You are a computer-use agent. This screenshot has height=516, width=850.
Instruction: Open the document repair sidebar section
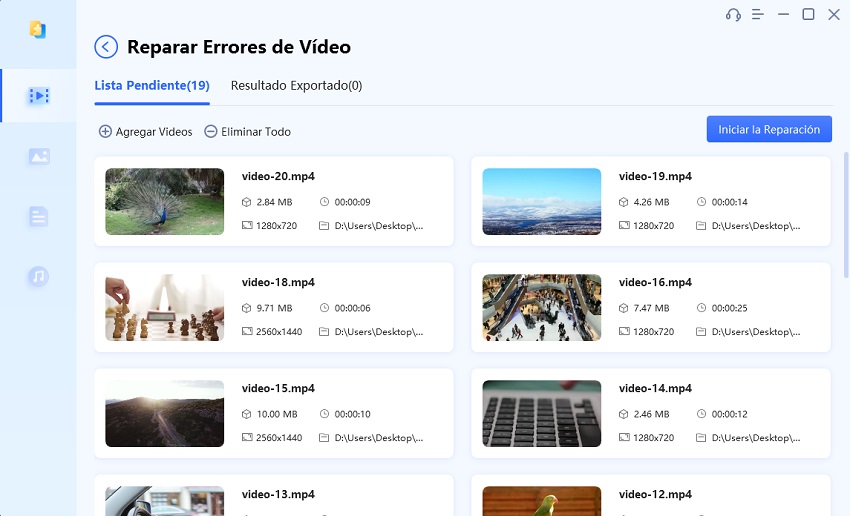(x=38, y=217)
